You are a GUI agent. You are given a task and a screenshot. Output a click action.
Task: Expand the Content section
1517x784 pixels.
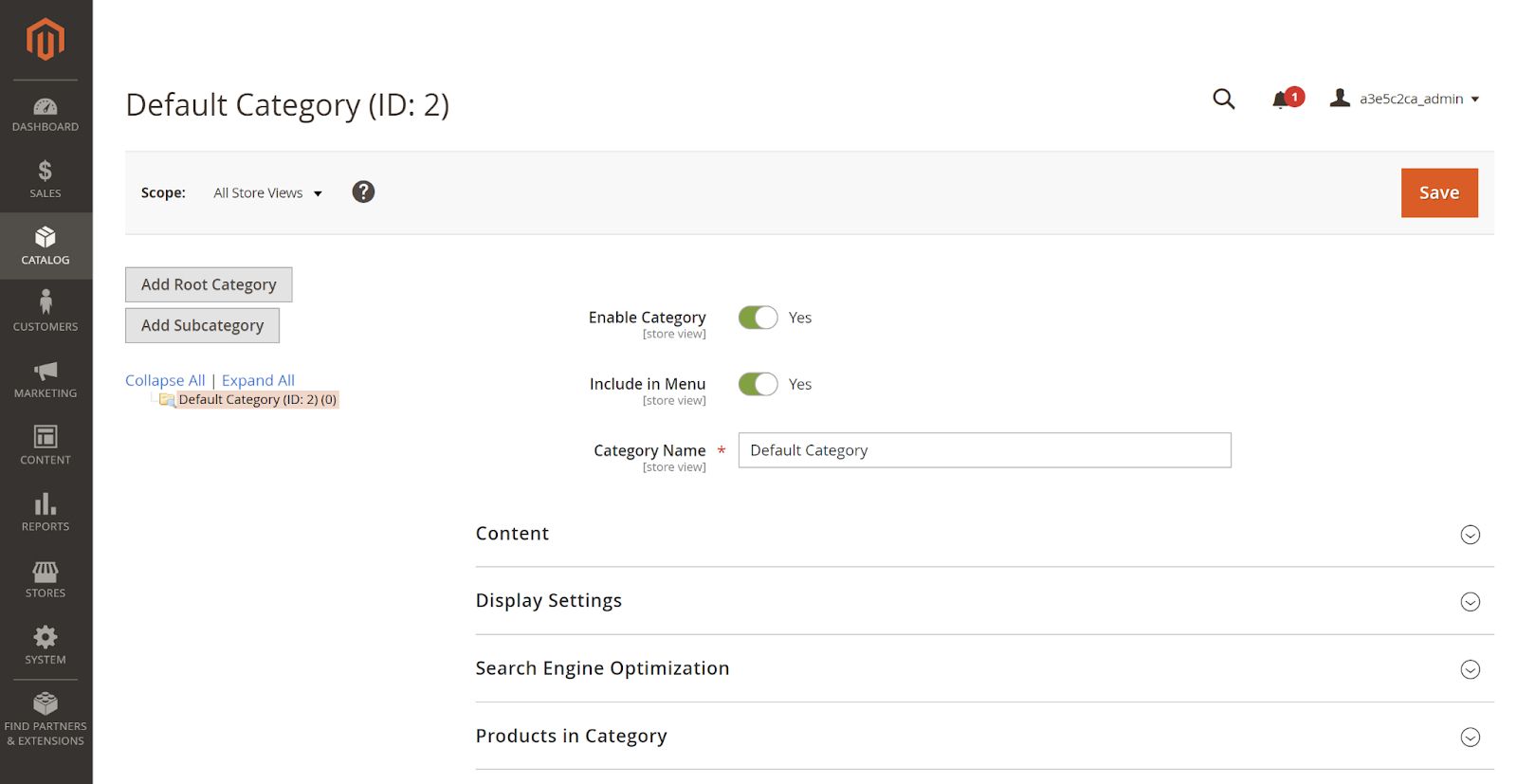(1470, 535)
